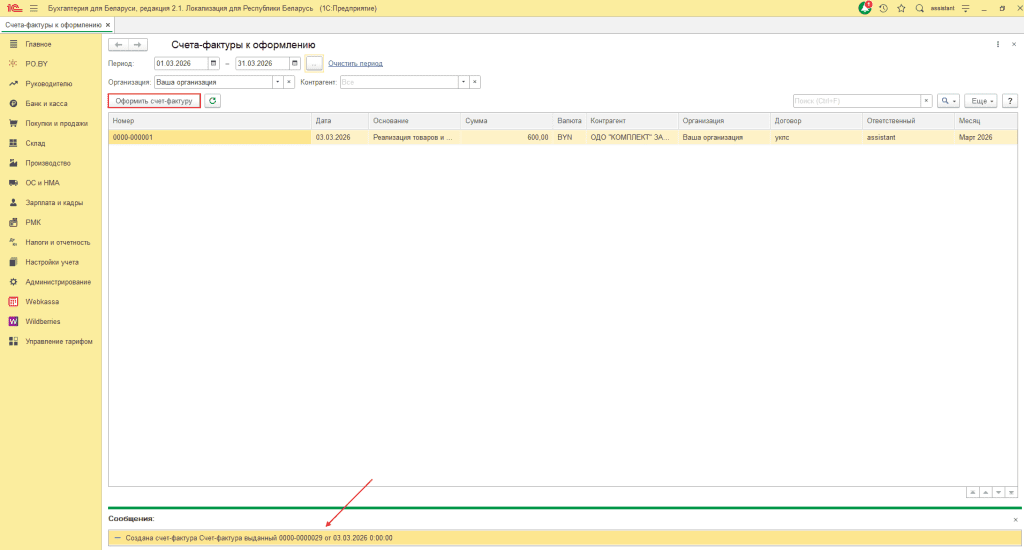Open Банк и касса section
1024x550 pixels.
[45, 103]
